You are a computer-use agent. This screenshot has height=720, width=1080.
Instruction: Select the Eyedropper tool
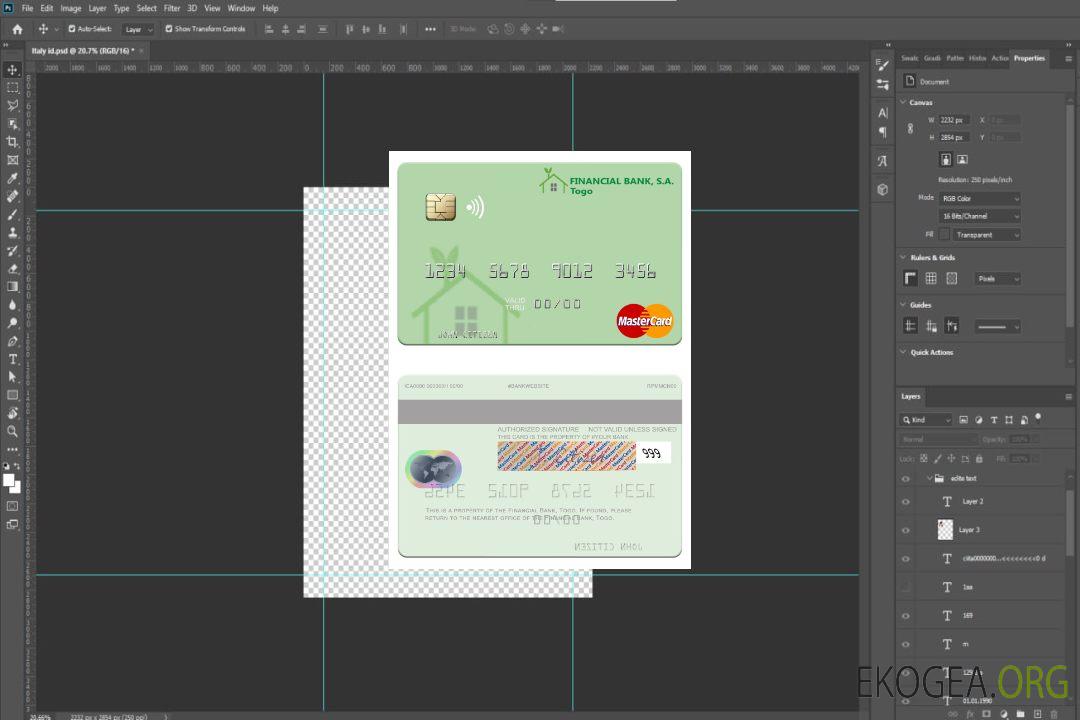(12, 178)
